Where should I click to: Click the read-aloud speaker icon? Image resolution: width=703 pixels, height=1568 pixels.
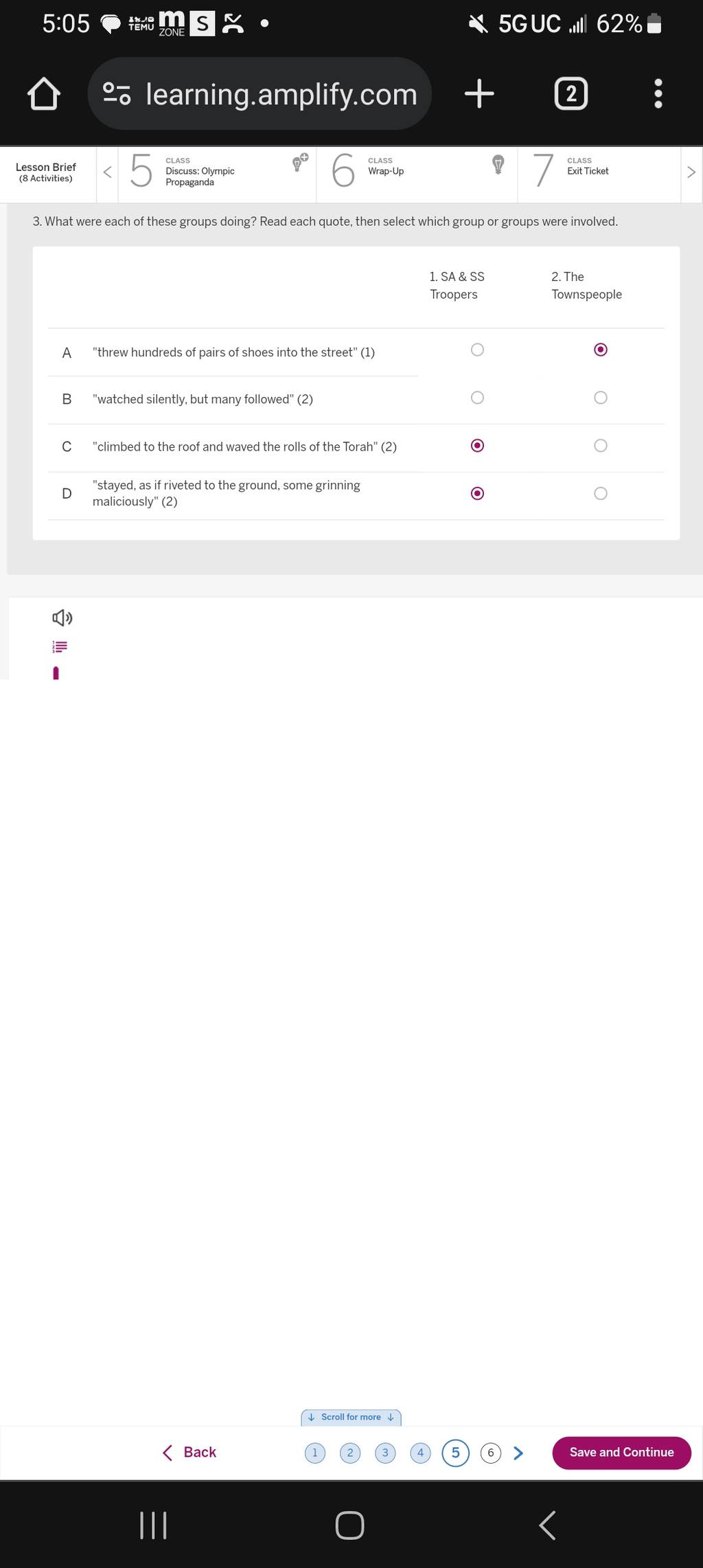pyautogui.click(x=62, y=617)
